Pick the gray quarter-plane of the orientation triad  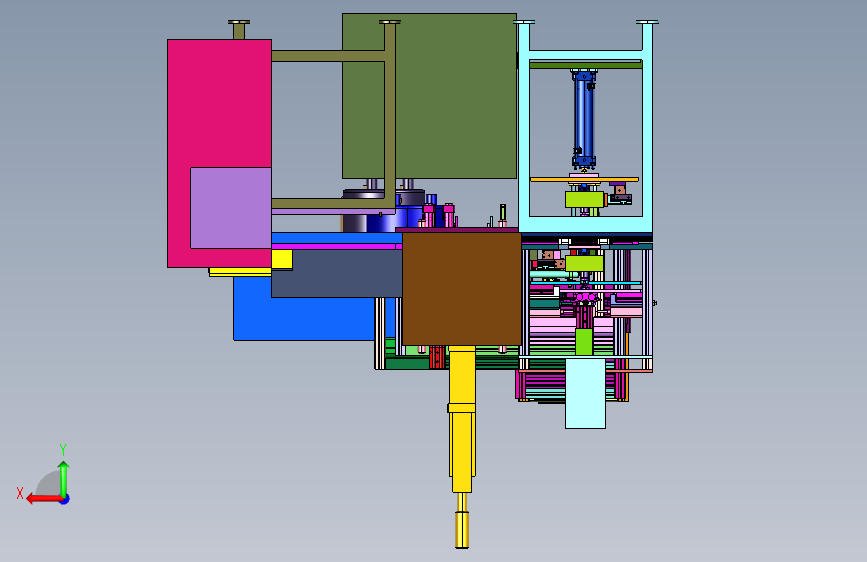point(48,483)
